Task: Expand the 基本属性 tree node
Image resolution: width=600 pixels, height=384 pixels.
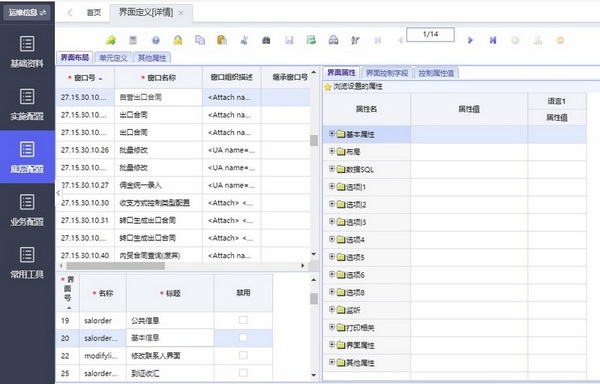Action: (x=332, y=133)
